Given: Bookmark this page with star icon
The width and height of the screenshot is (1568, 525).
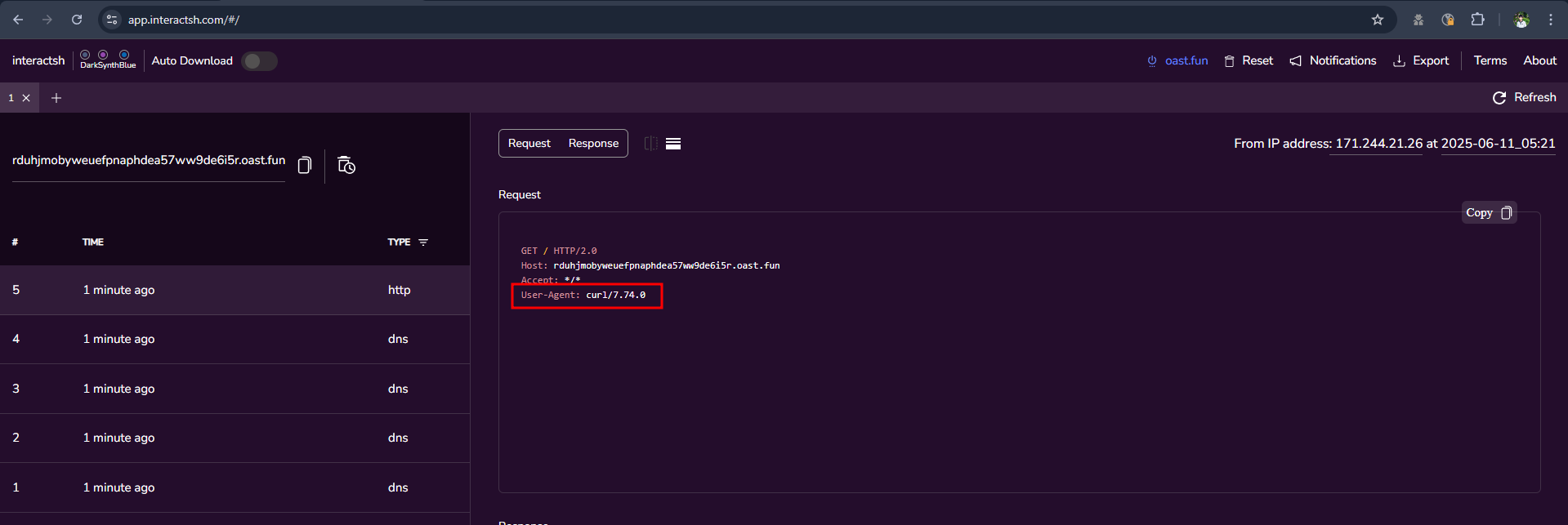Looking at the screenshot, I should [1378, 20].
